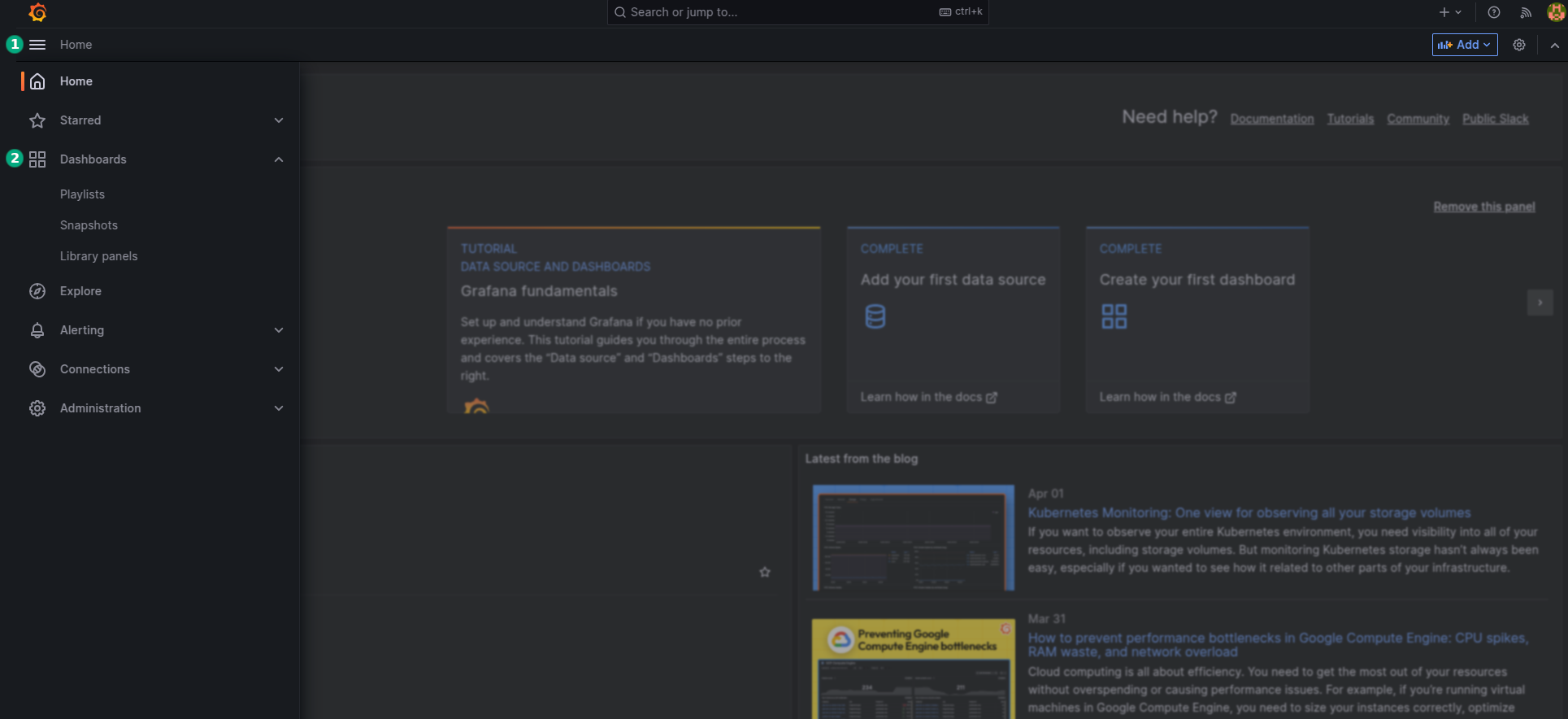This screenshot has width=1568, height=719.
Task: Open Alerting menu item
Action: 82,330
